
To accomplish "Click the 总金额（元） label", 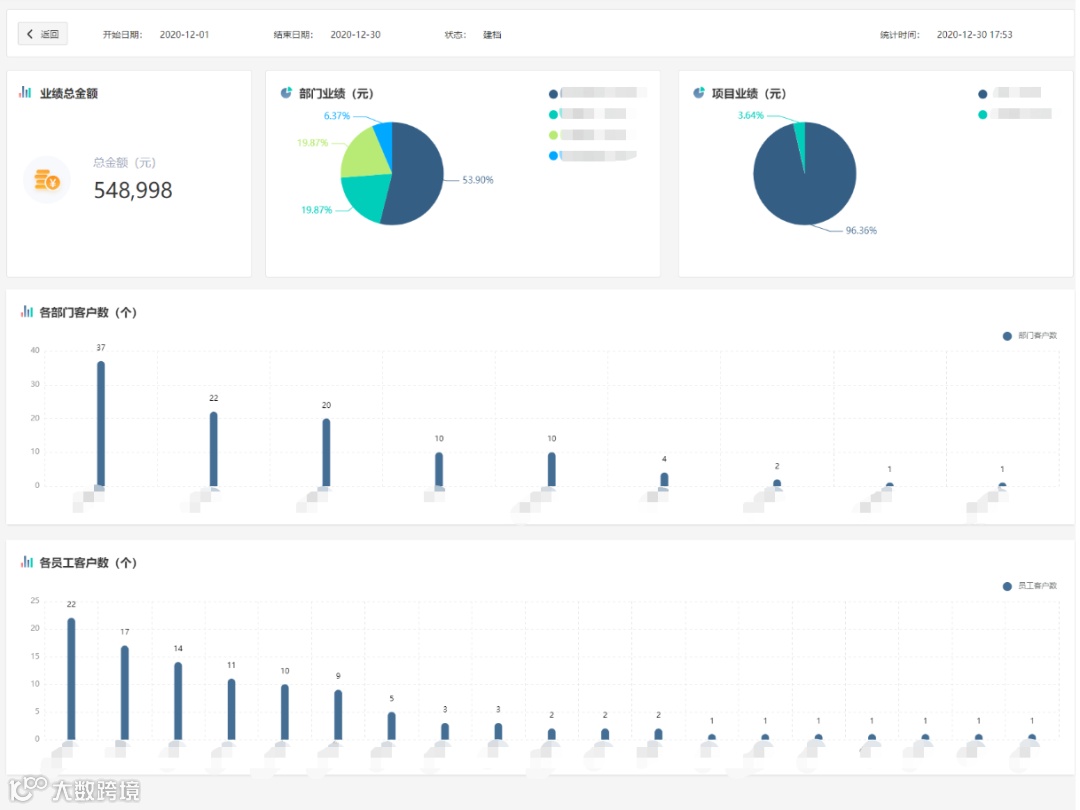I will (125, 163).
